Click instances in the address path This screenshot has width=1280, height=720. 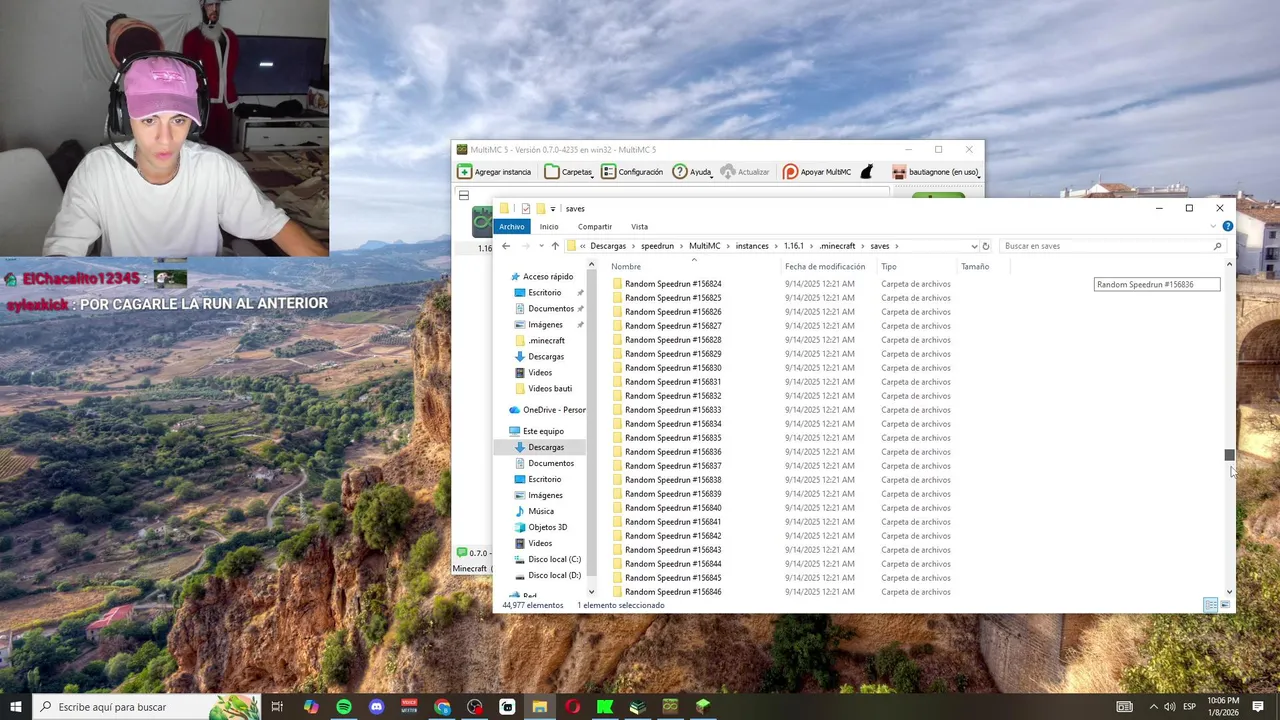pos(752,246)
